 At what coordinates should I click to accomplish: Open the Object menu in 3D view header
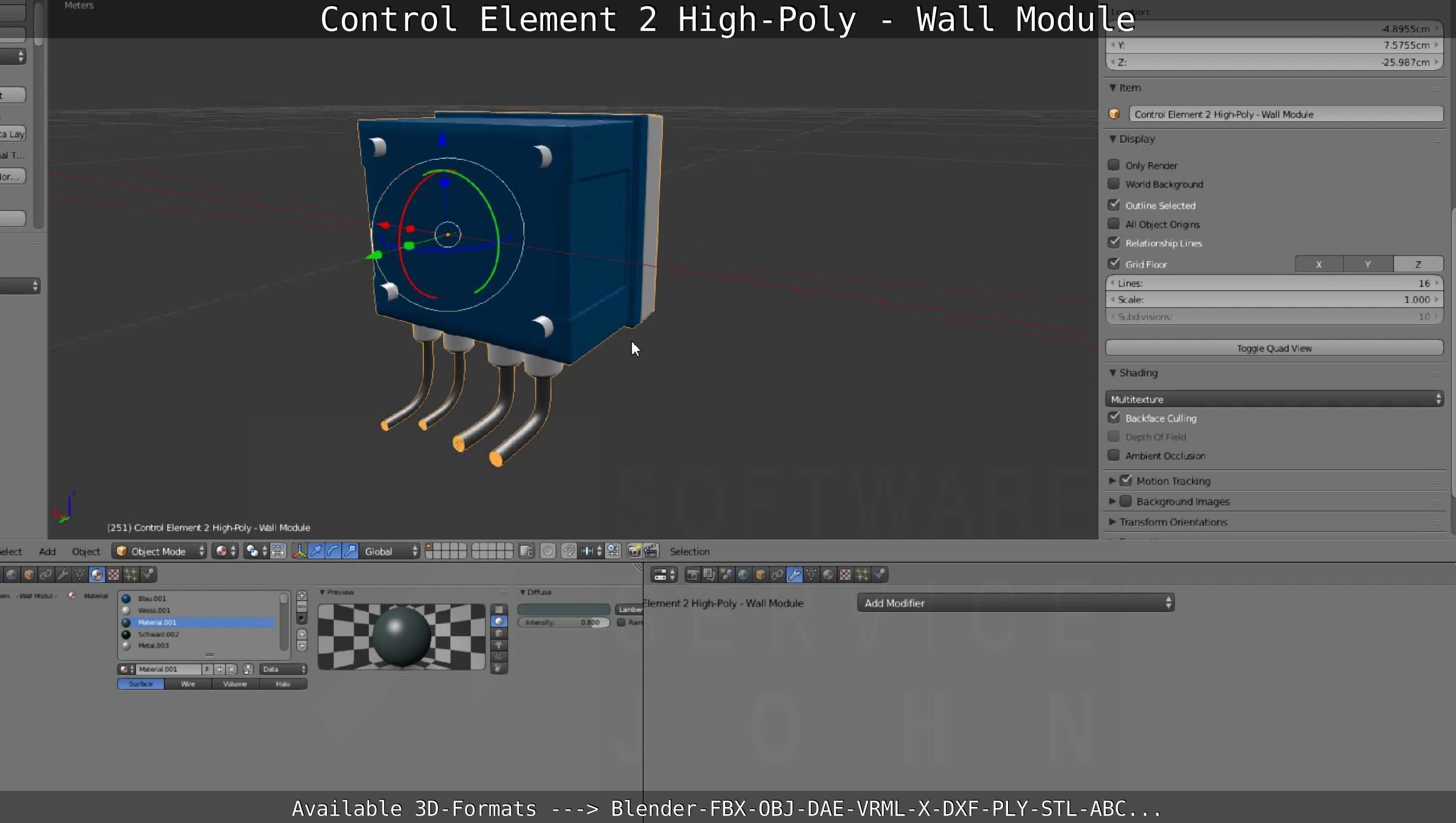click(x=86, y=552)
